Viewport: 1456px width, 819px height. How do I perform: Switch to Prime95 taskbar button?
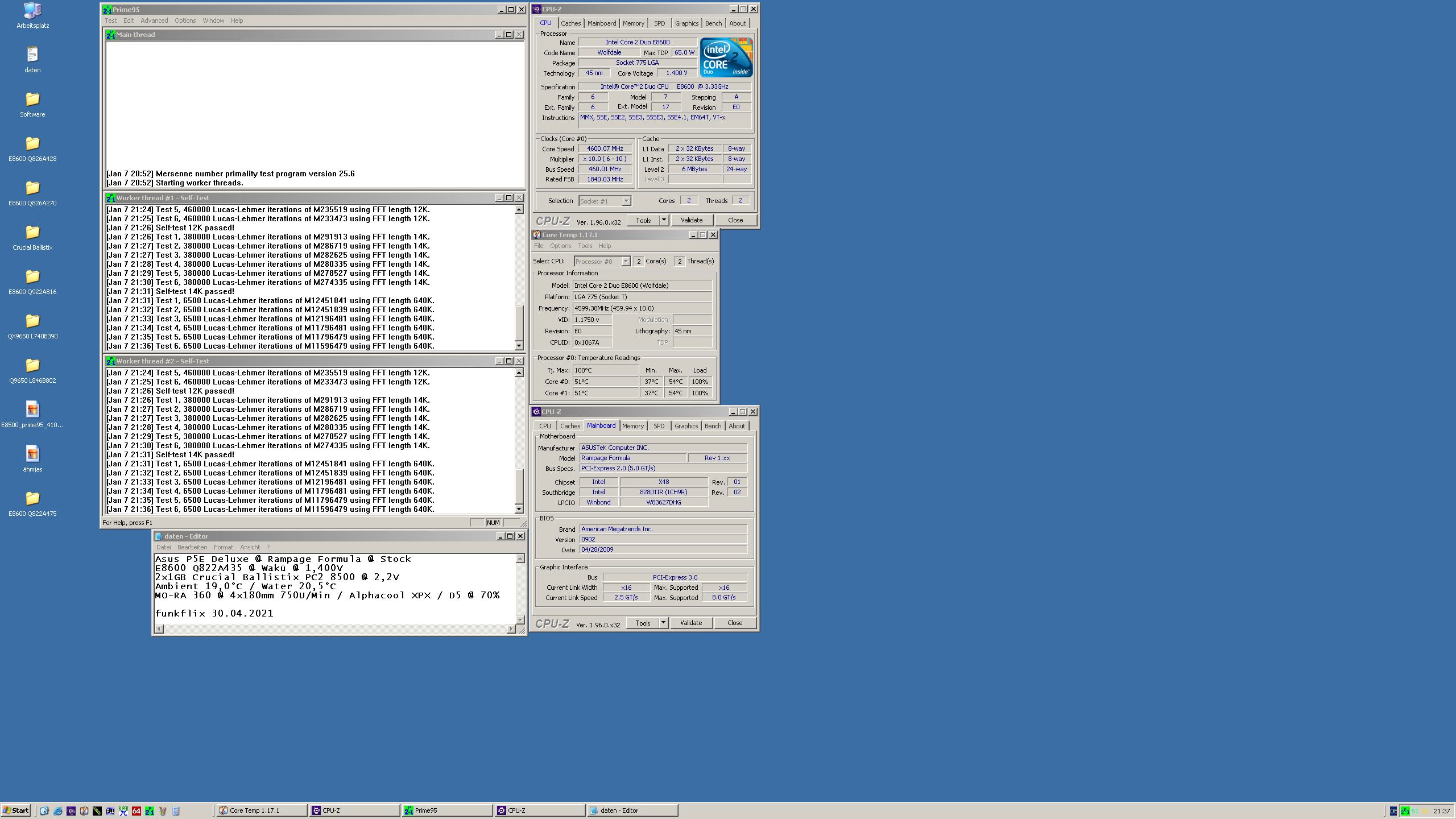coord(446,810)
